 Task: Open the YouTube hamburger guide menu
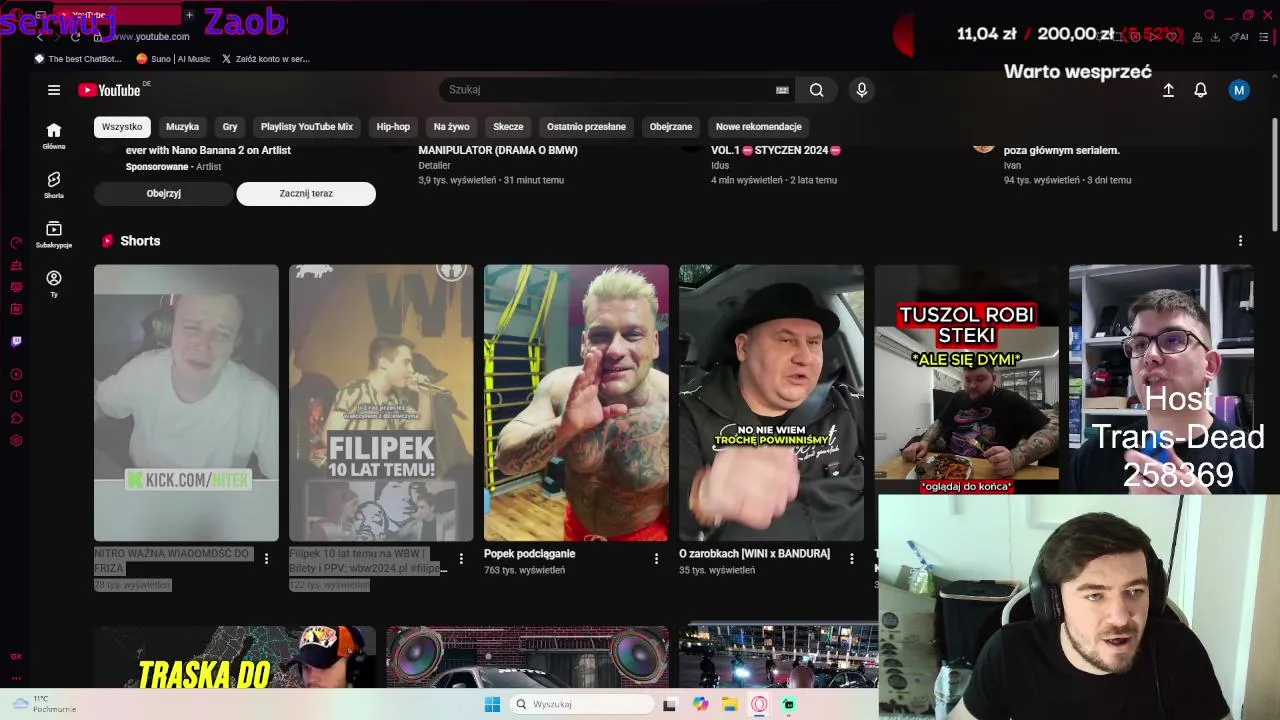click(54, 90)
